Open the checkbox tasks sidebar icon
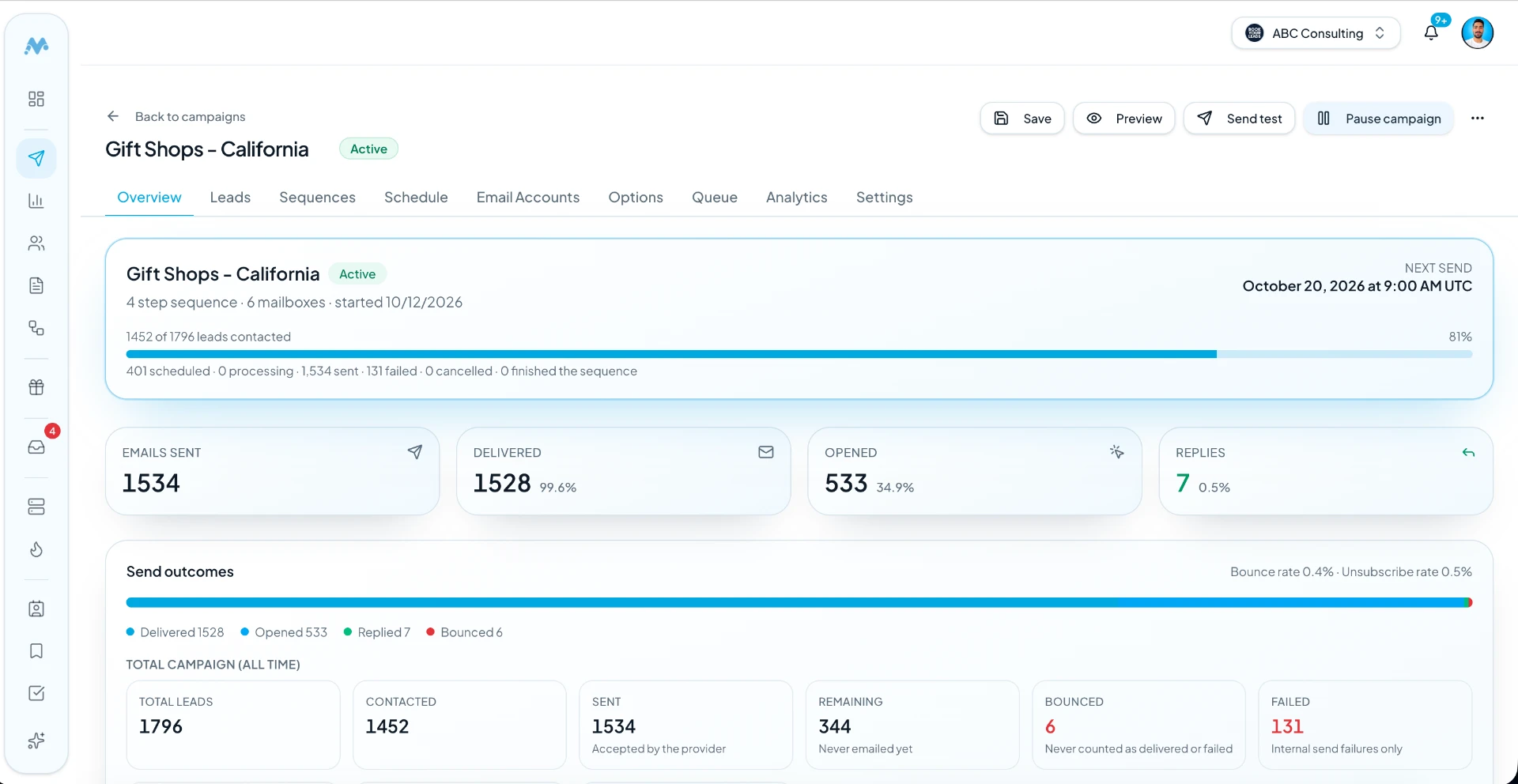Viewport: 1518px width, 784px height. click(x=36, y=693)
